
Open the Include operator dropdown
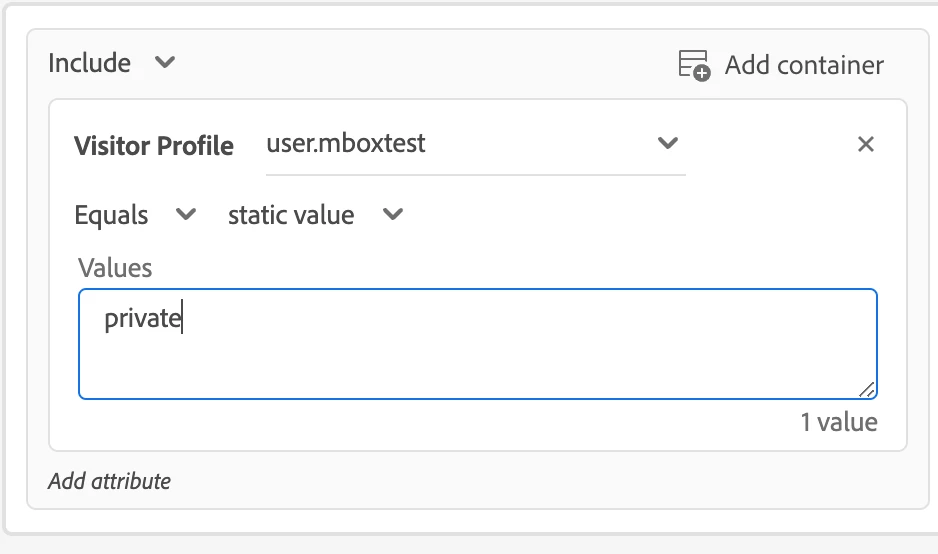pos(111,63)
